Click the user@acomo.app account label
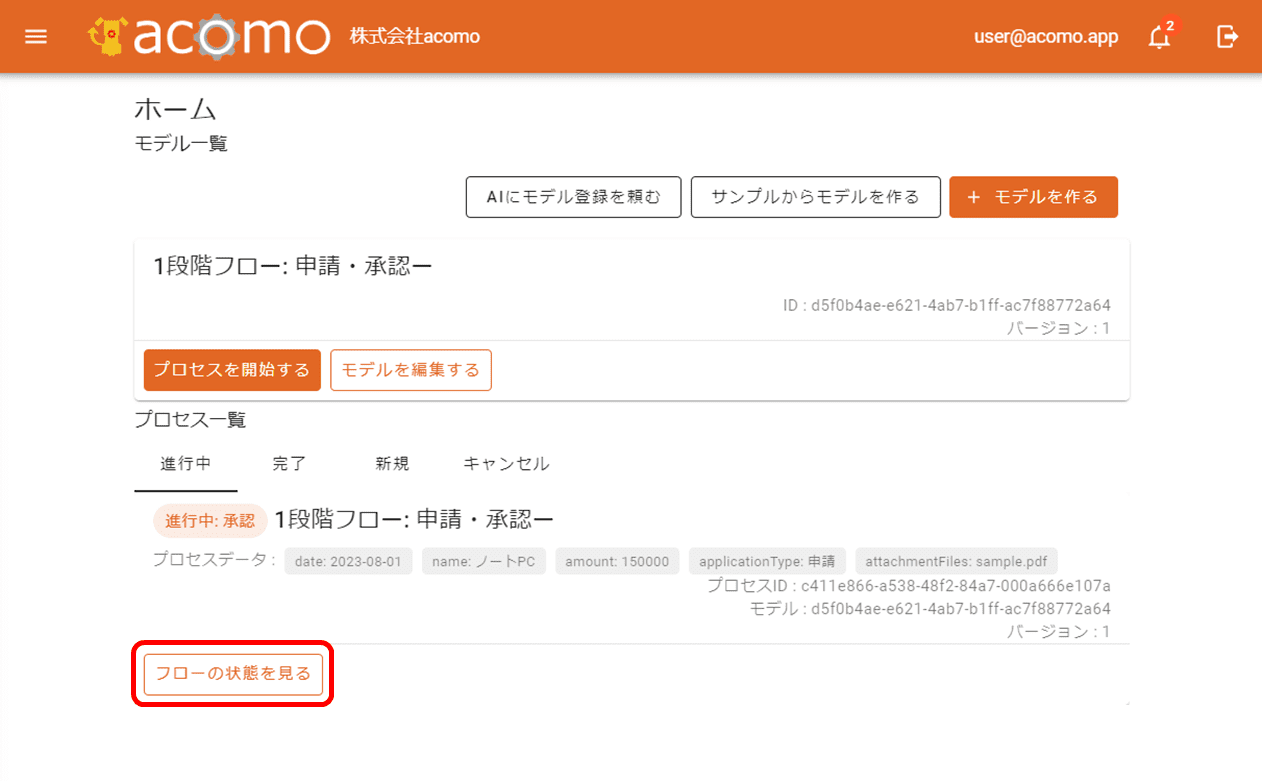 [1046, 37]
